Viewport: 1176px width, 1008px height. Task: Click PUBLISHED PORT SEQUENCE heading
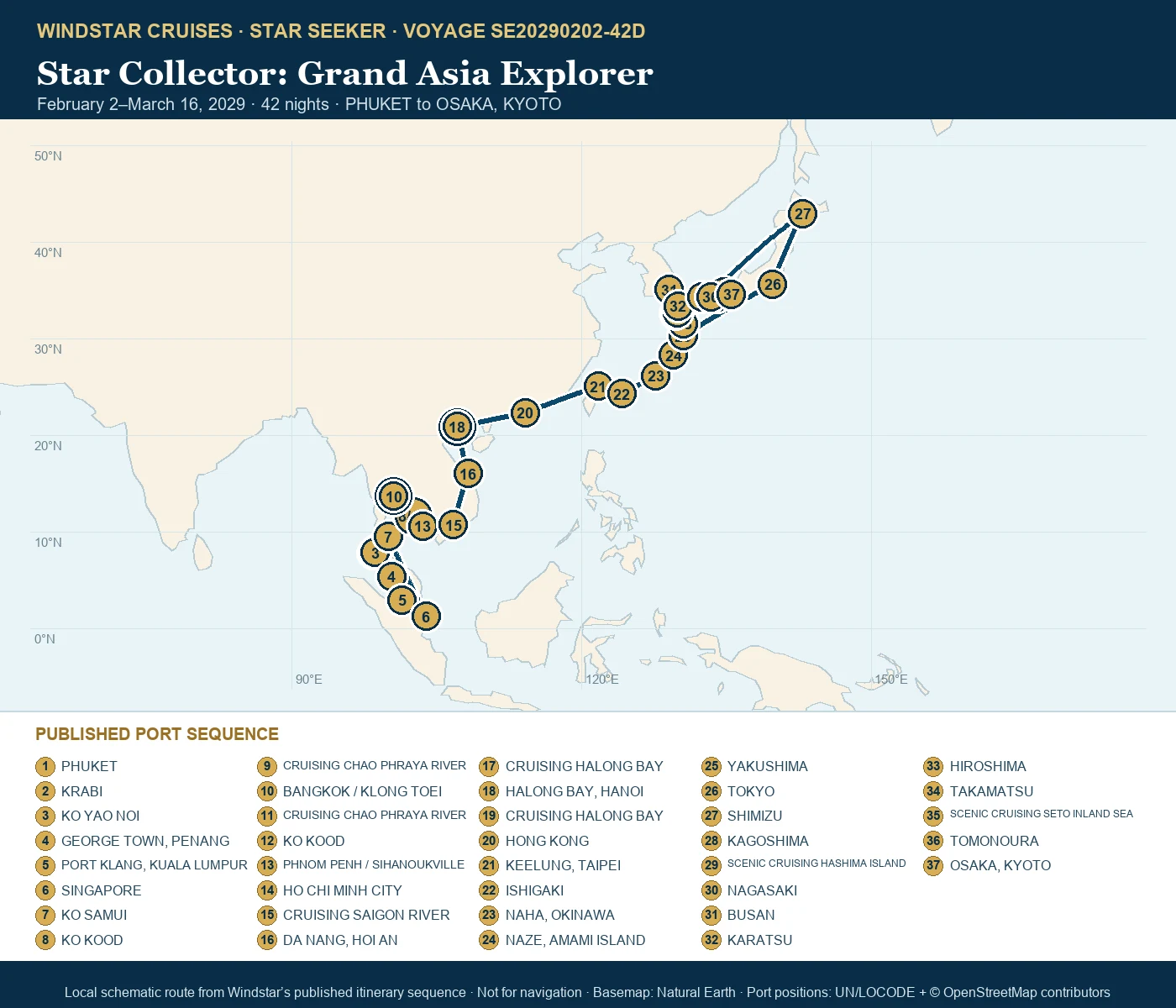(157, 734)
